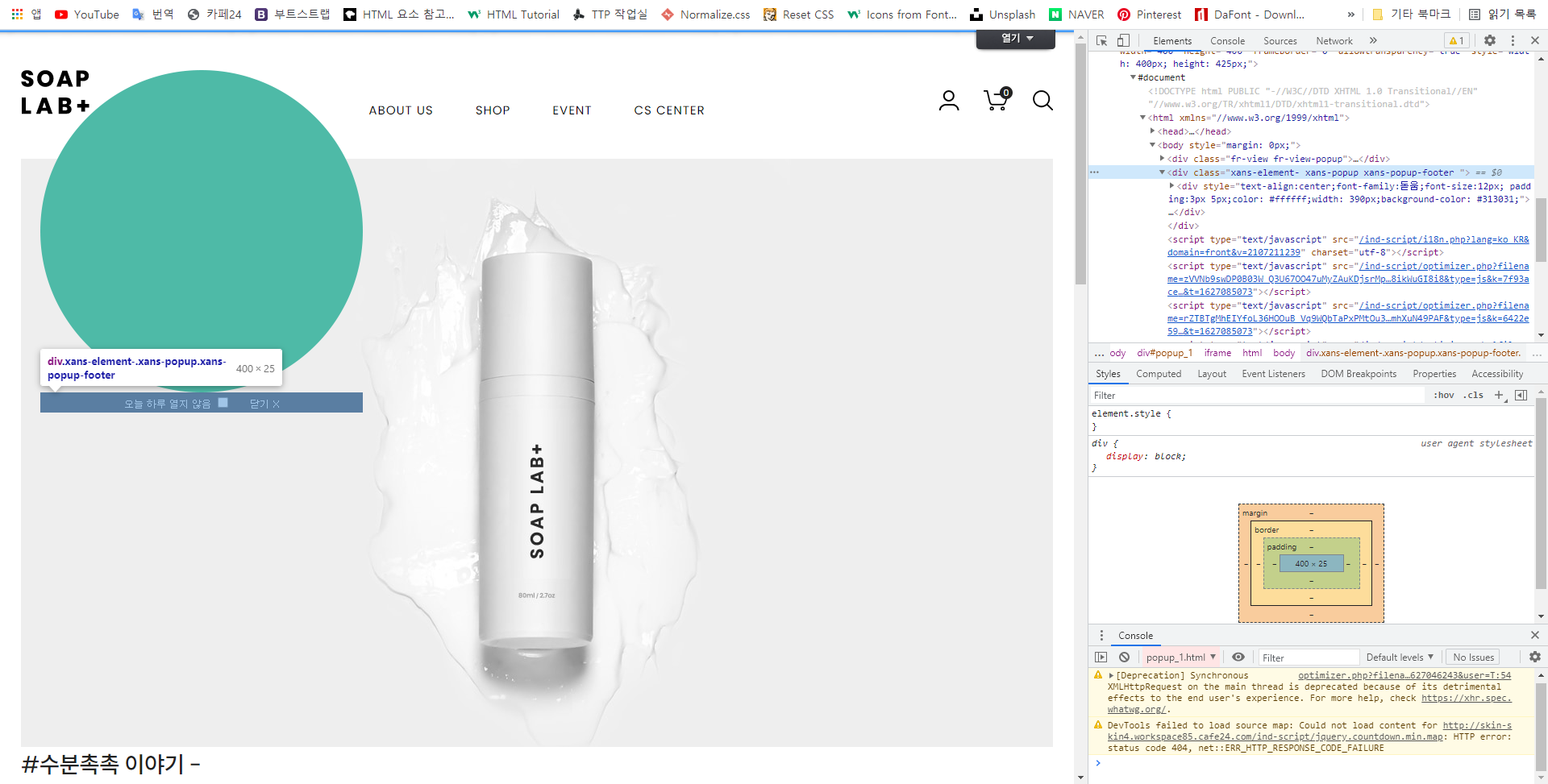Screen dimensions: 1548x784
Task: Open the xhr.spec.whatwg.org link in console
Action: coord(1466,699)
